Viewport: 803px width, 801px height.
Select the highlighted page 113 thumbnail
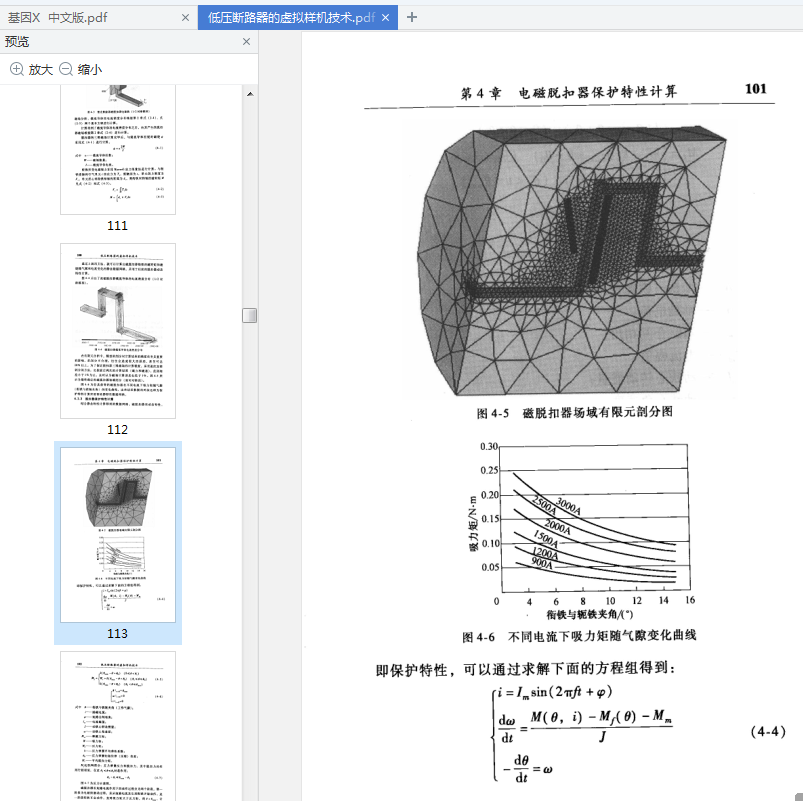click(118, 535)
